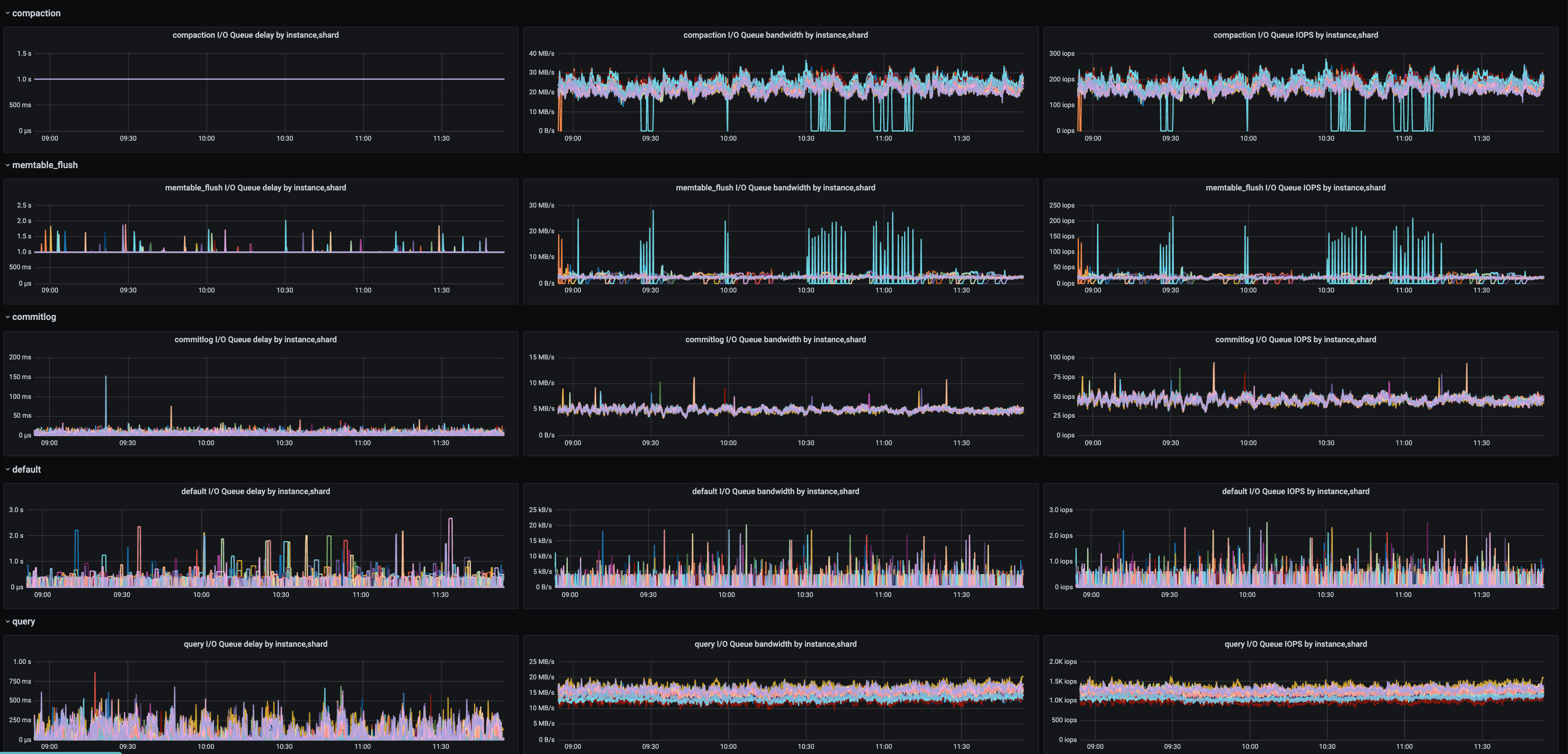1568x754 pixels.
Task: Open query I/O Queue IOPS panel title
Action: tap(1295, 644)
